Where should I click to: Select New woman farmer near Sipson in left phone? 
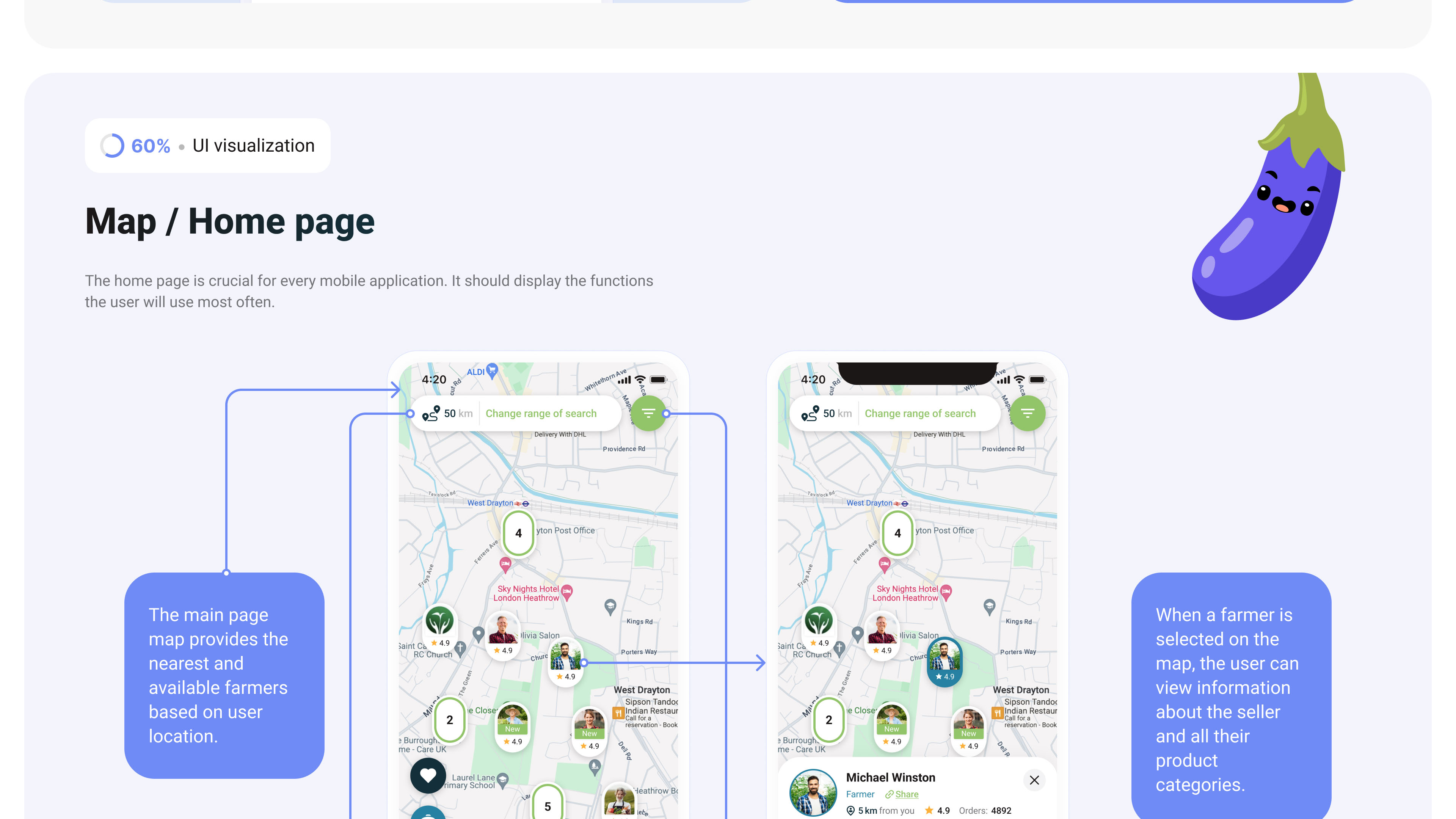[x=590, y=731]
